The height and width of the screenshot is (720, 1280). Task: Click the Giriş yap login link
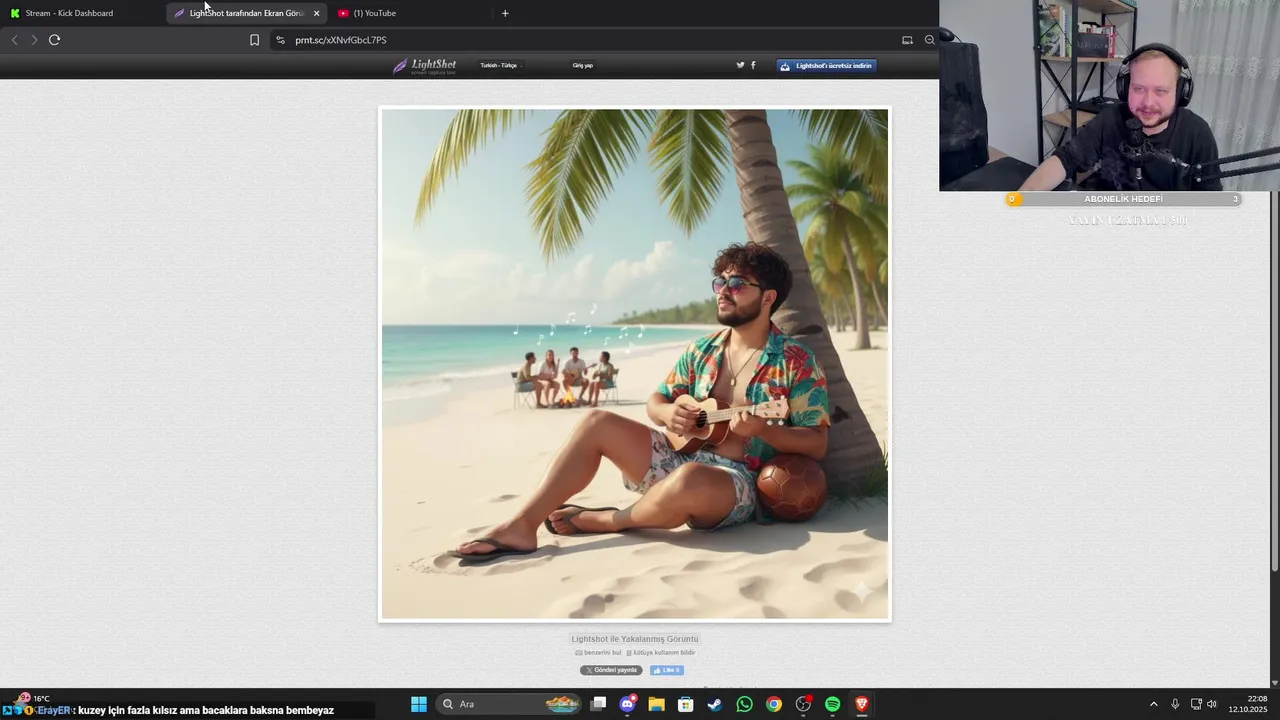[582, 65]
